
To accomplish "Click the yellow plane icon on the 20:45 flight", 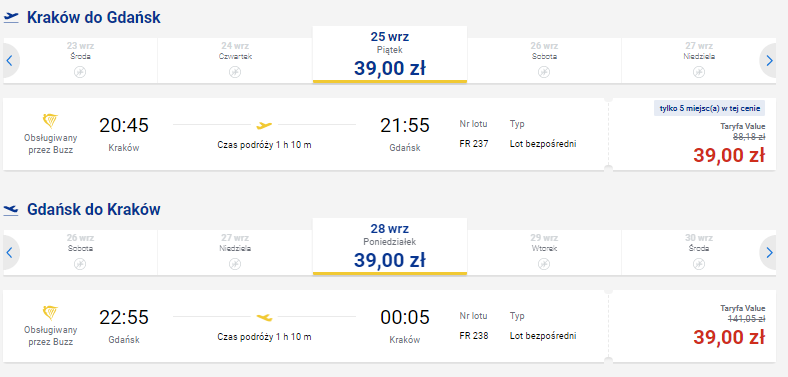I will [264, 125].
